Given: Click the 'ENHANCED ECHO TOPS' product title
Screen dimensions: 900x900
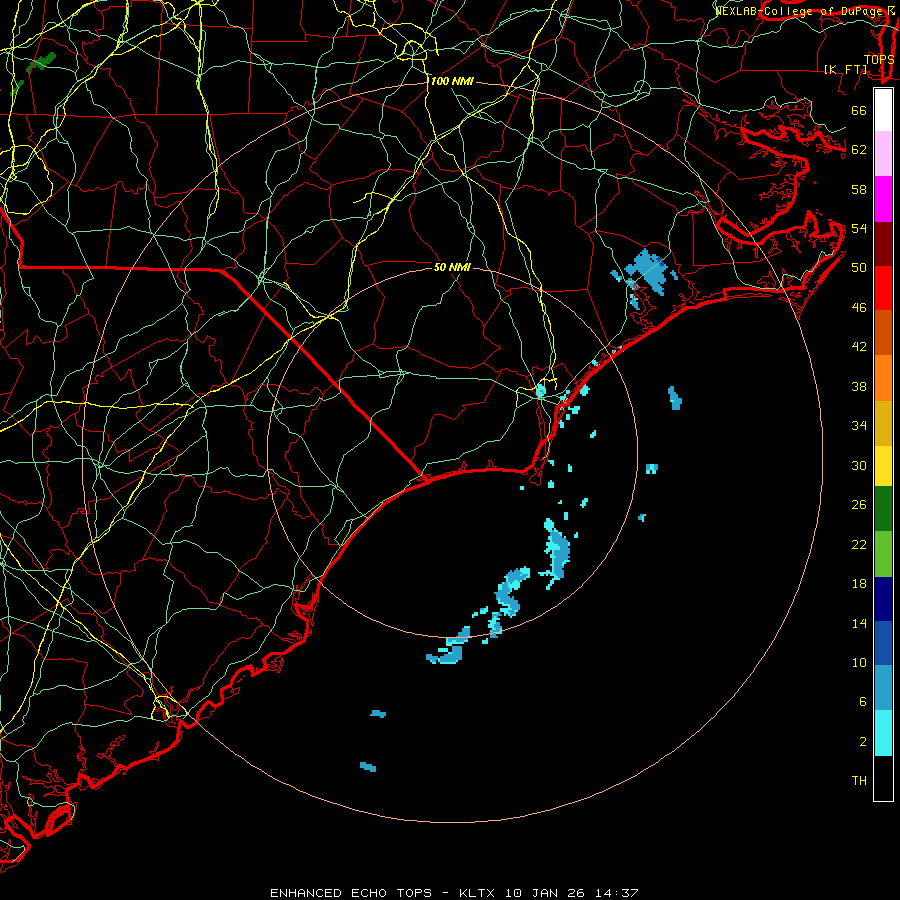Looking at the screenshot, I should 354,893.
